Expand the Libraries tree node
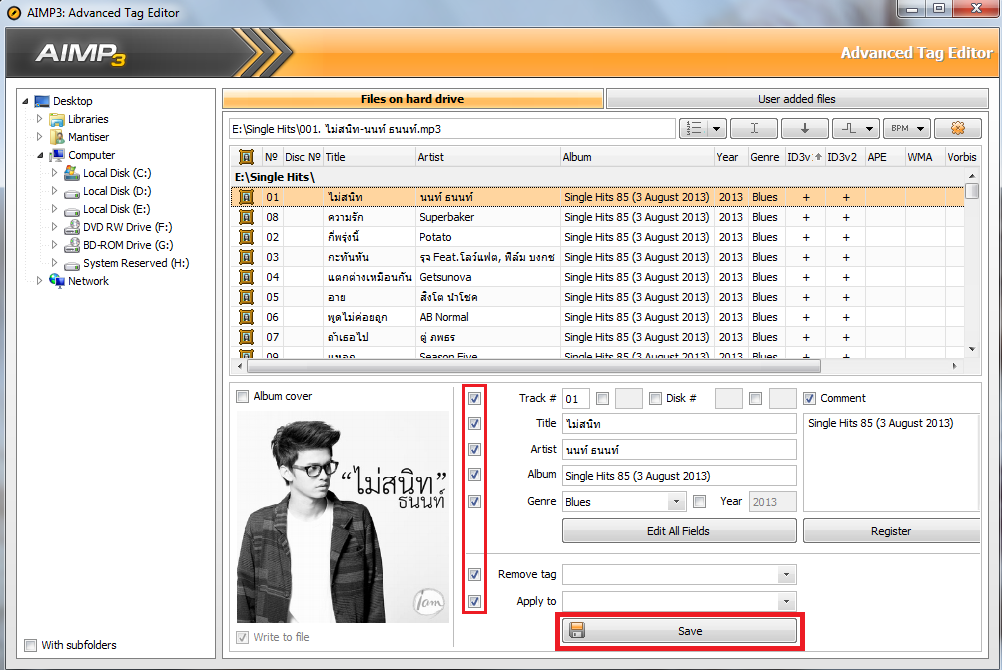 (40, 119)
